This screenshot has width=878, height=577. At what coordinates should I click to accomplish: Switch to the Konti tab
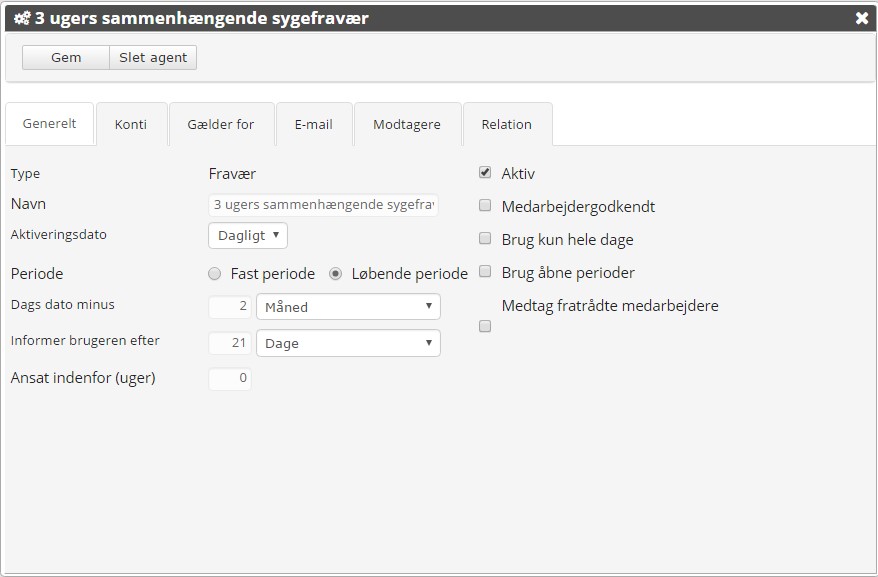tap(132, 124)
